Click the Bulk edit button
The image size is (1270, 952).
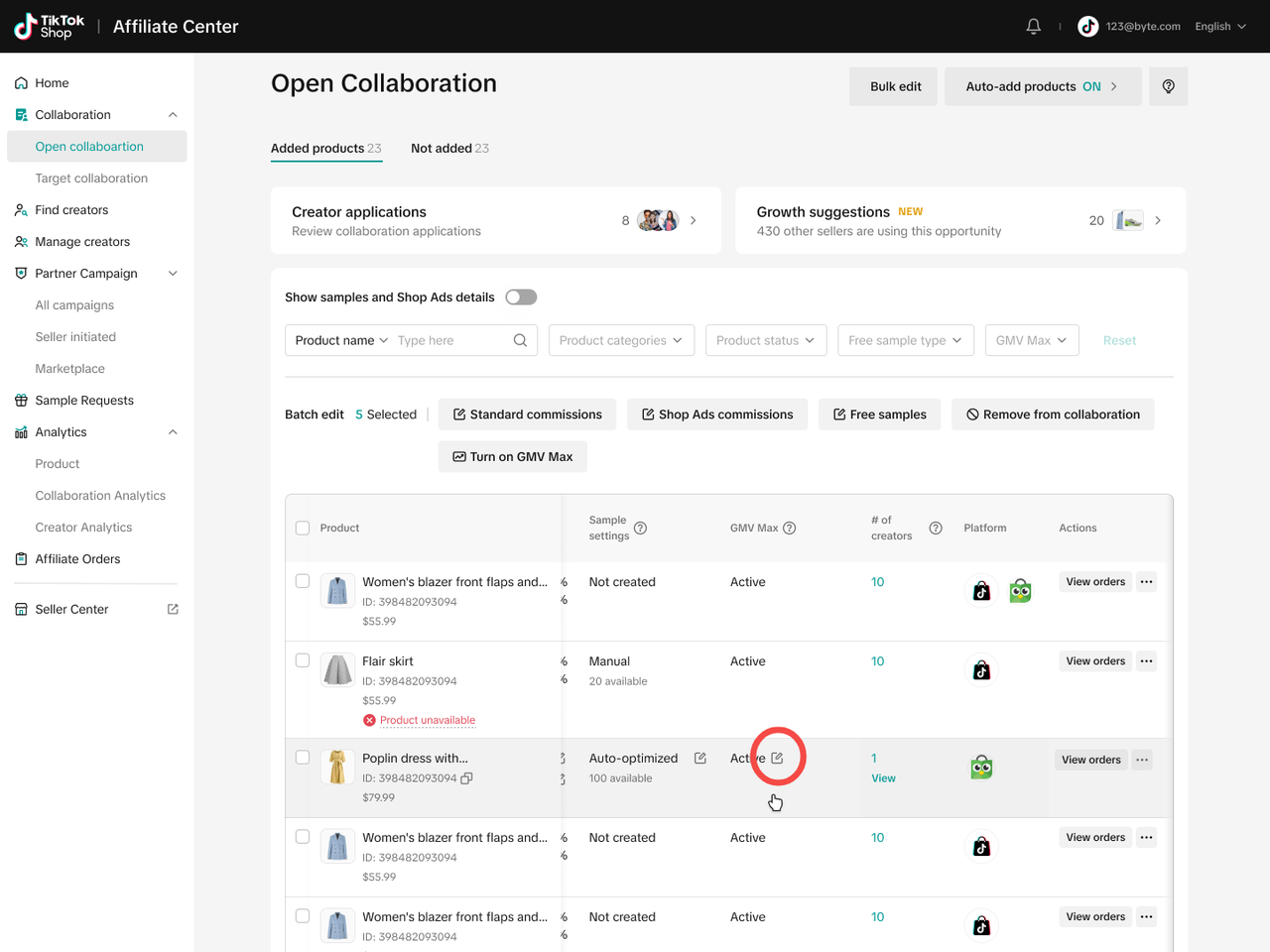coord(895,86)
